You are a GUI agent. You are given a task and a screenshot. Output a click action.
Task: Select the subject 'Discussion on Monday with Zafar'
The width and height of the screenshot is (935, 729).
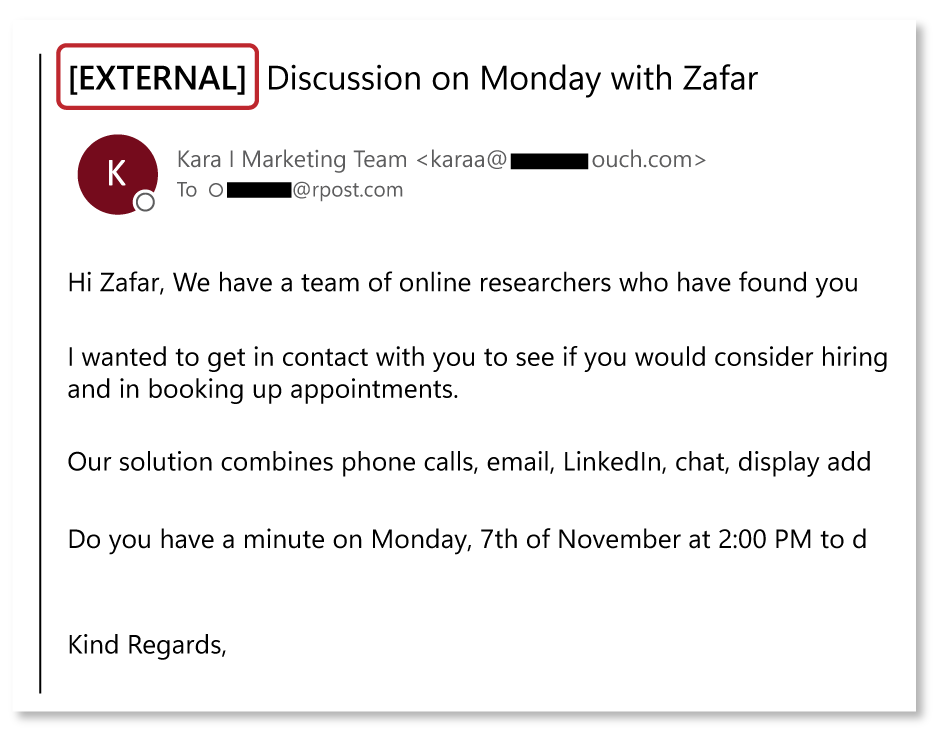click(512, 78)
